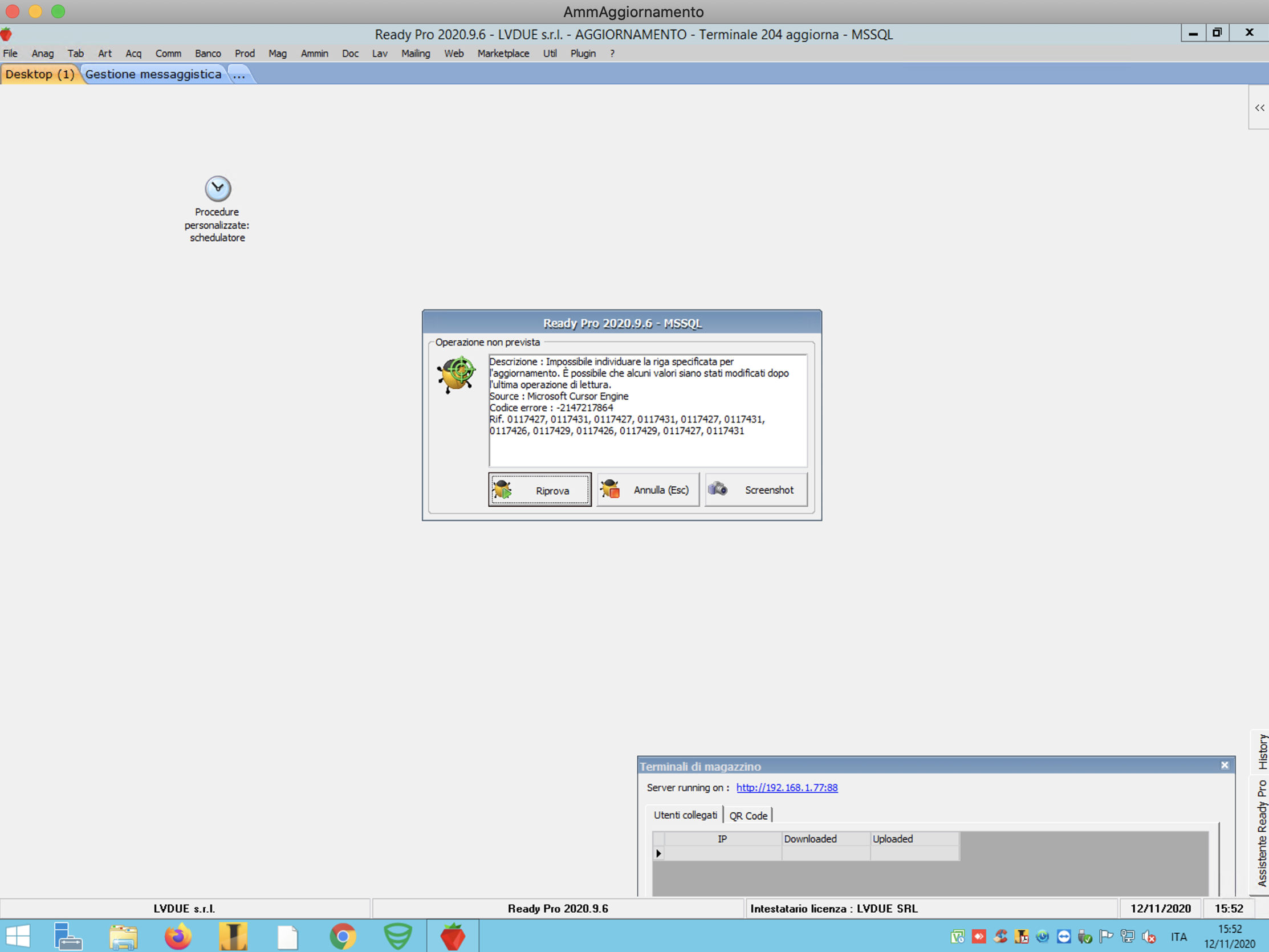Click the Downloaded column header

(825, 839)
